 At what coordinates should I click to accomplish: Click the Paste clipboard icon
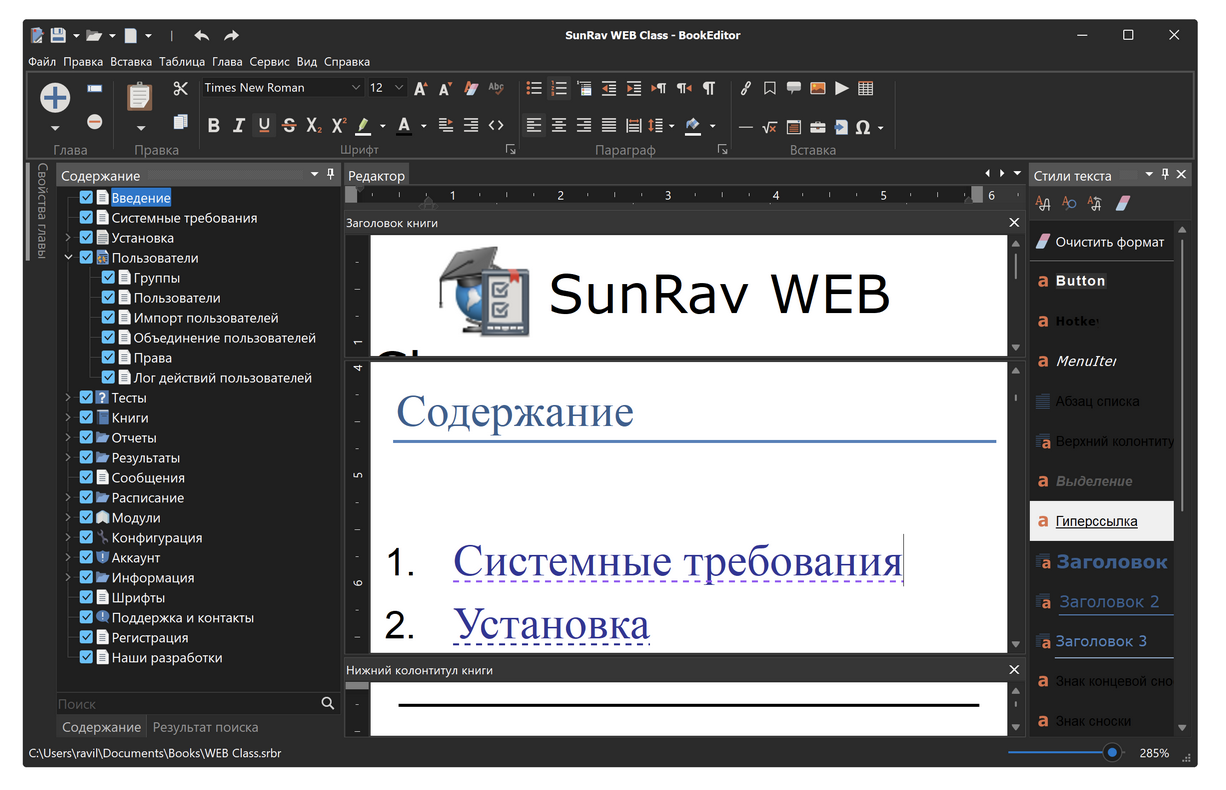click(x=140, y=97)
